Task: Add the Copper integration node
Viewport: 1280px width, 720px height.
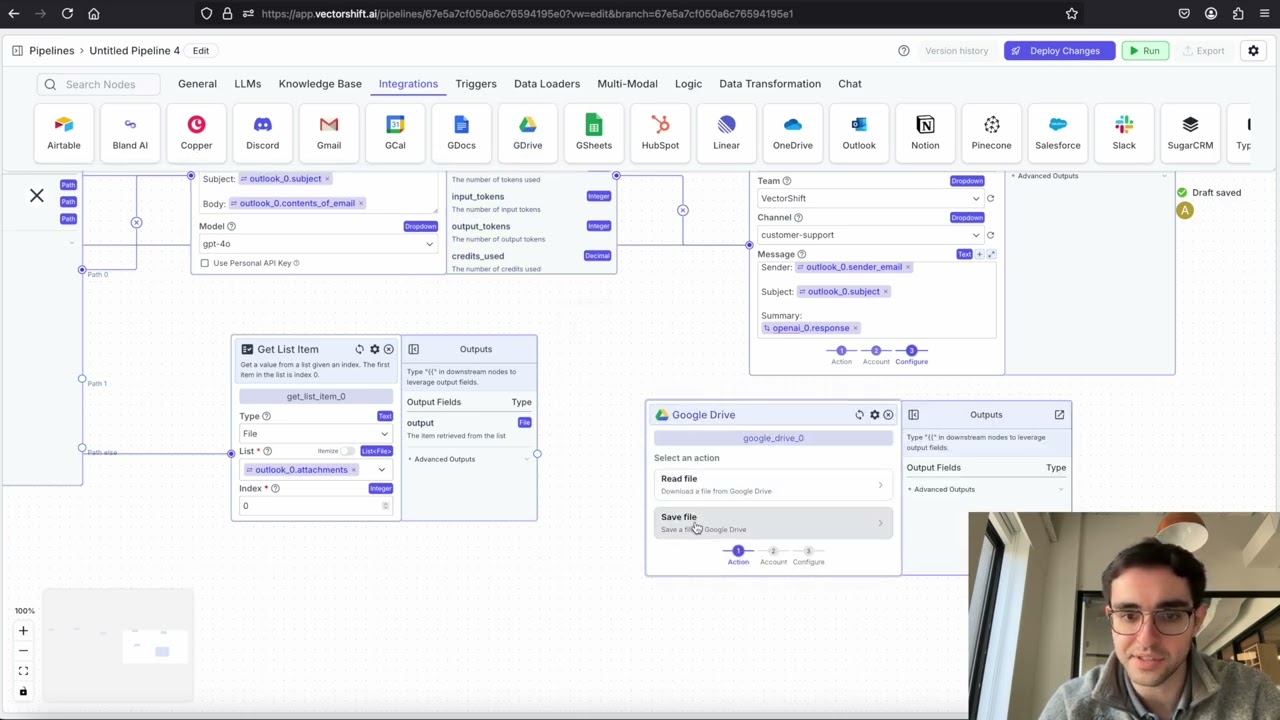Action: (196, 134)
